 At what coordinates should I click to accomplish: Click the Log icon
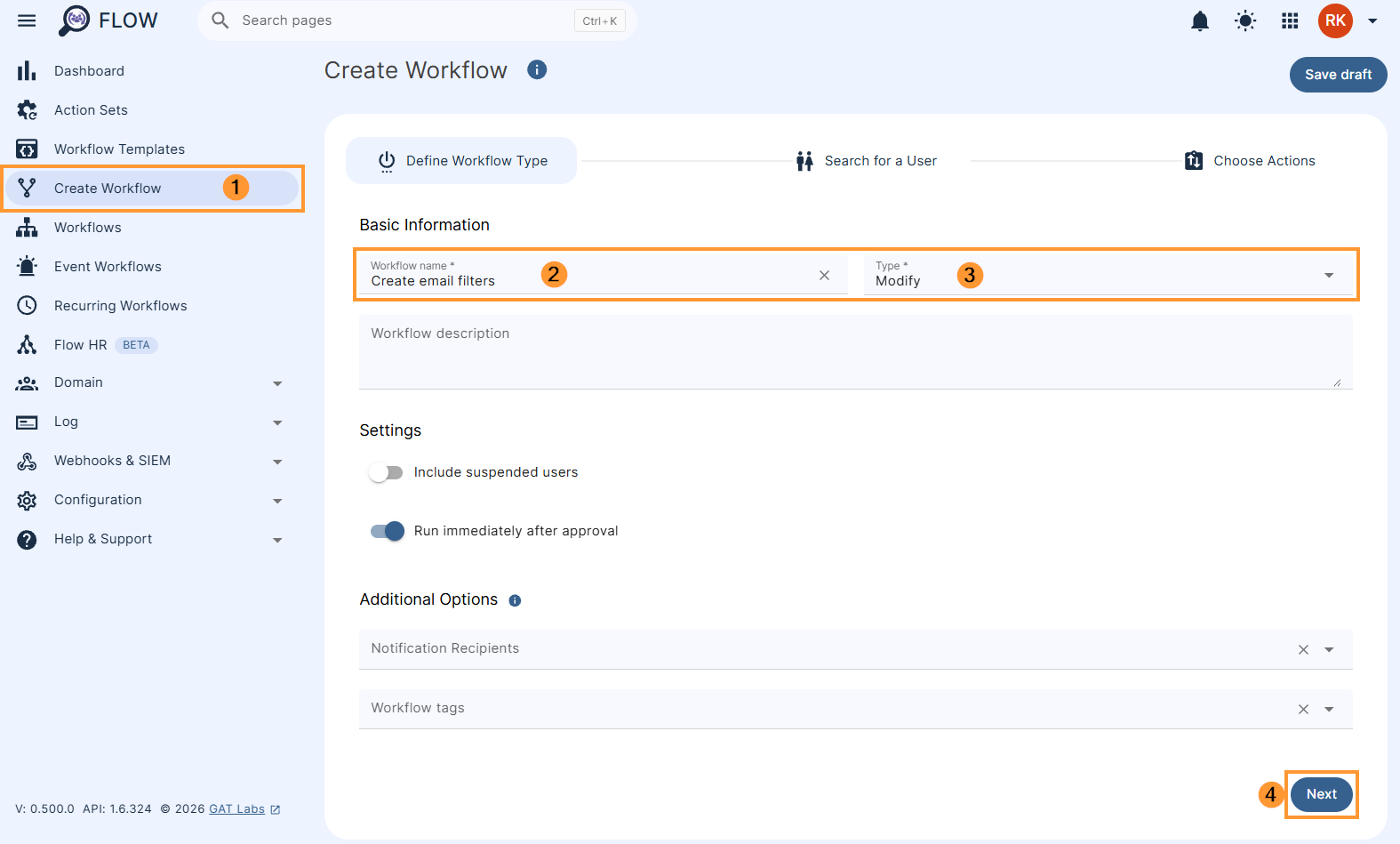pos(27,422)
